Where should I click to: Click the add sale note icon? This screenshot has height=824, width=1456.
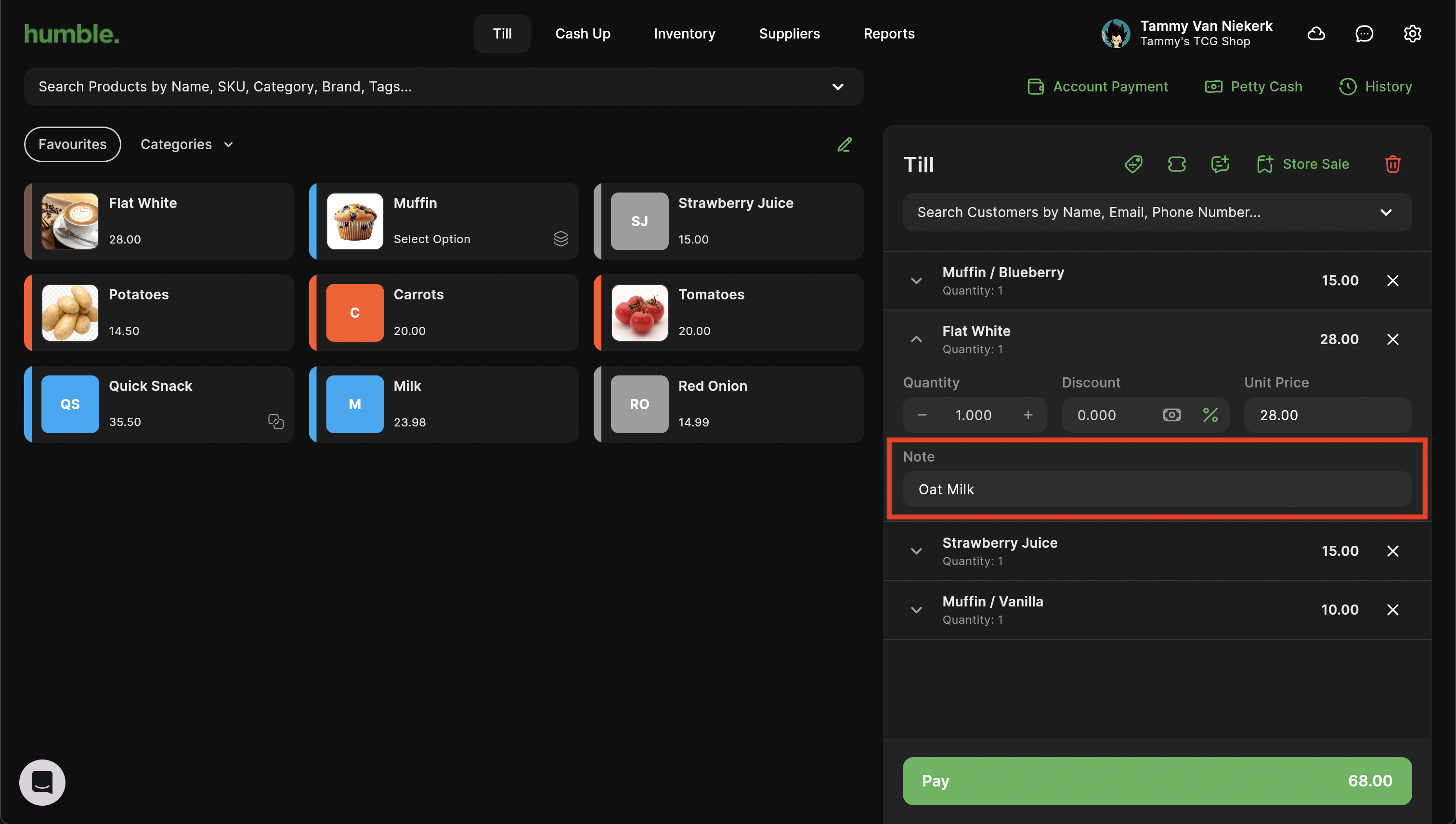click(1220, 164)
